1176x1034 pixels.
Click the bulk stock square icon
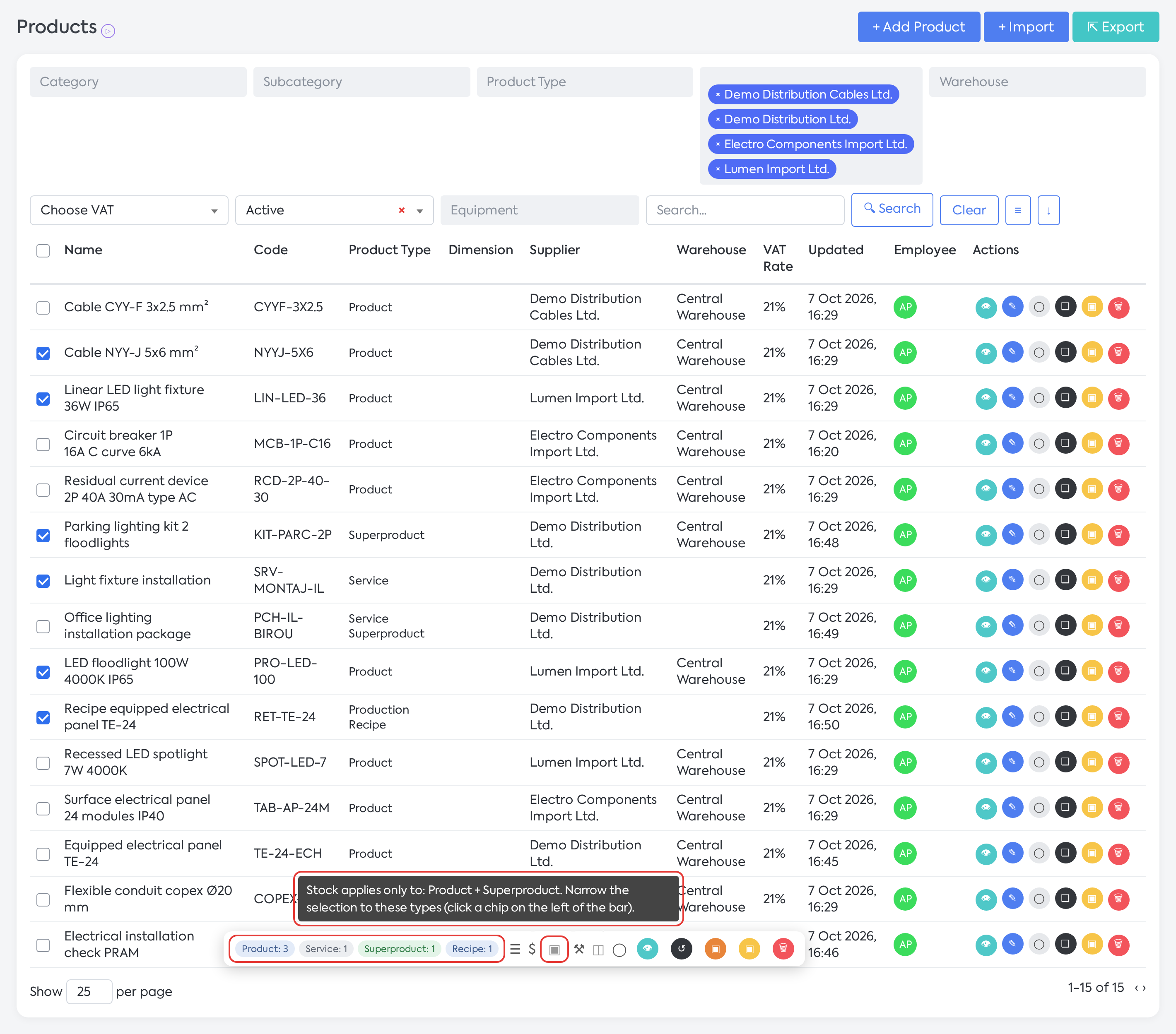(x=554, y=949)
